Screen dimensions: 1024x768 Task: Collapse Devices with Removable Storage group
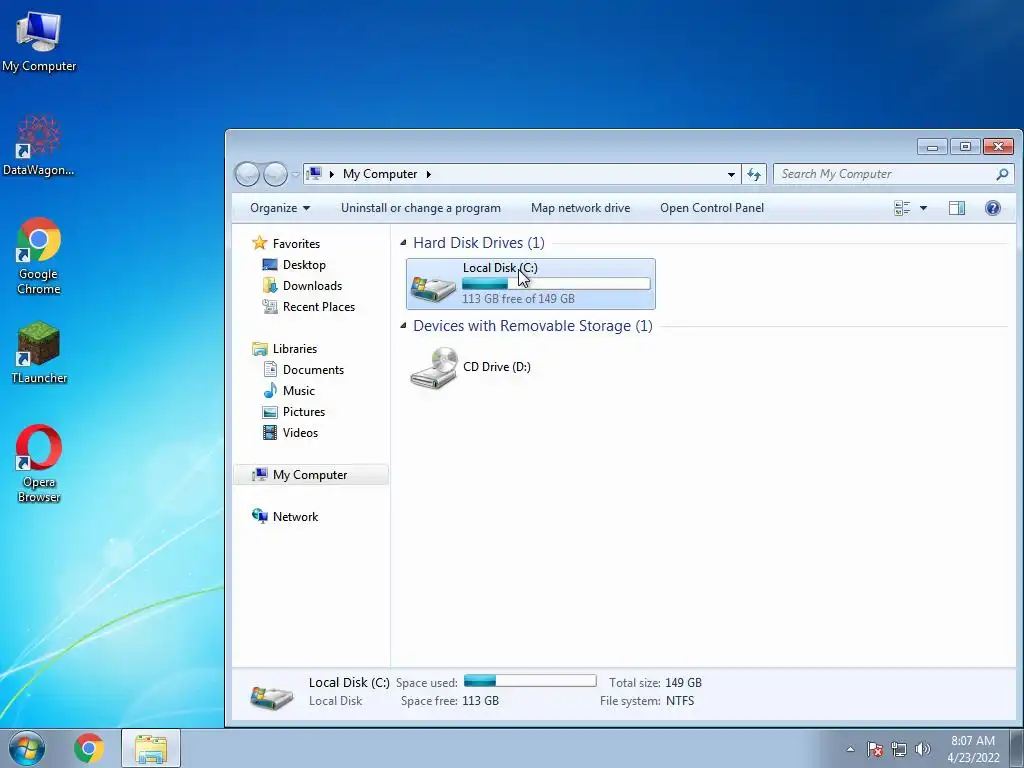coord(404,326)
